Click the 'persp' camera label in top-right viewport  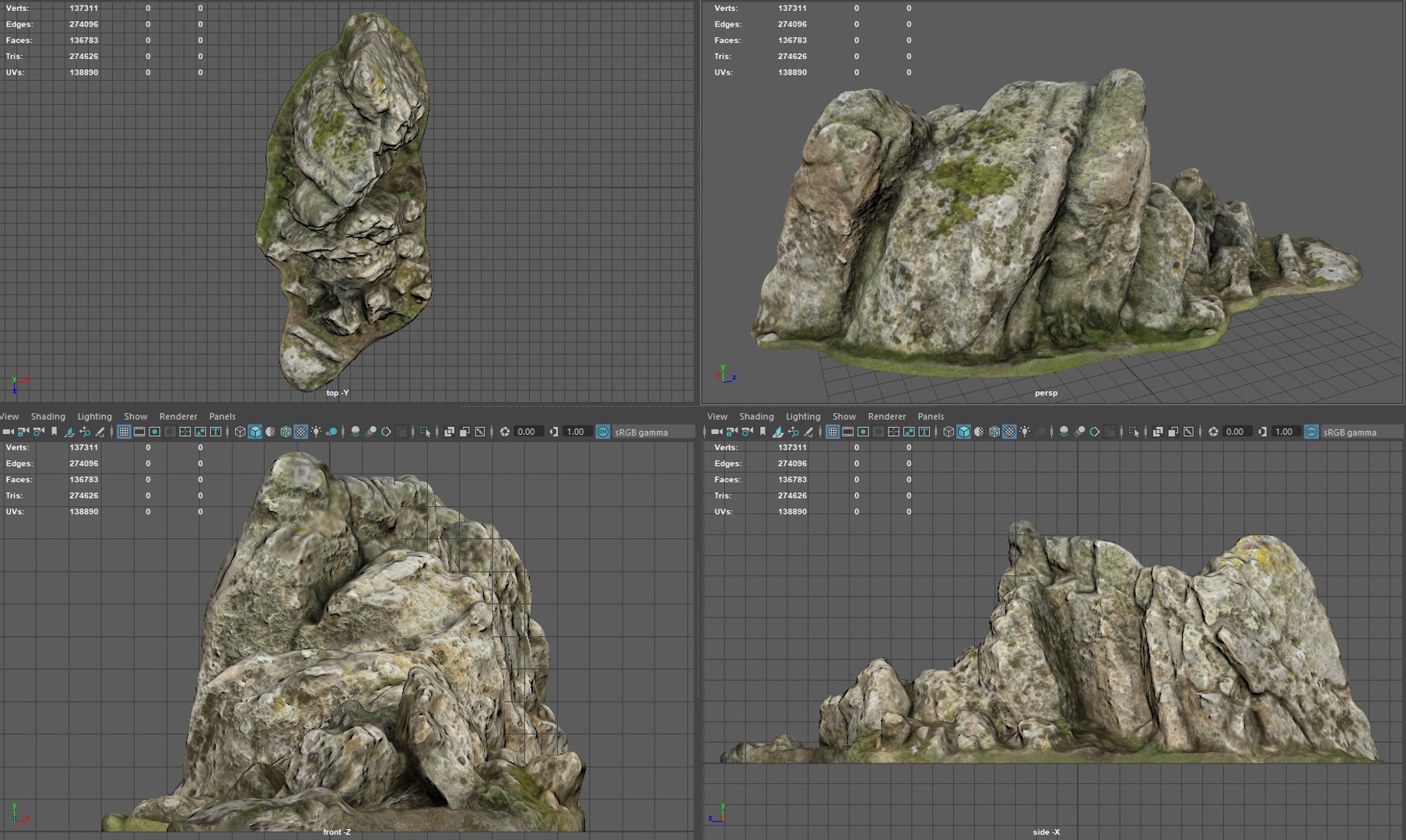pyautogui.click(x=1046, y=393)
